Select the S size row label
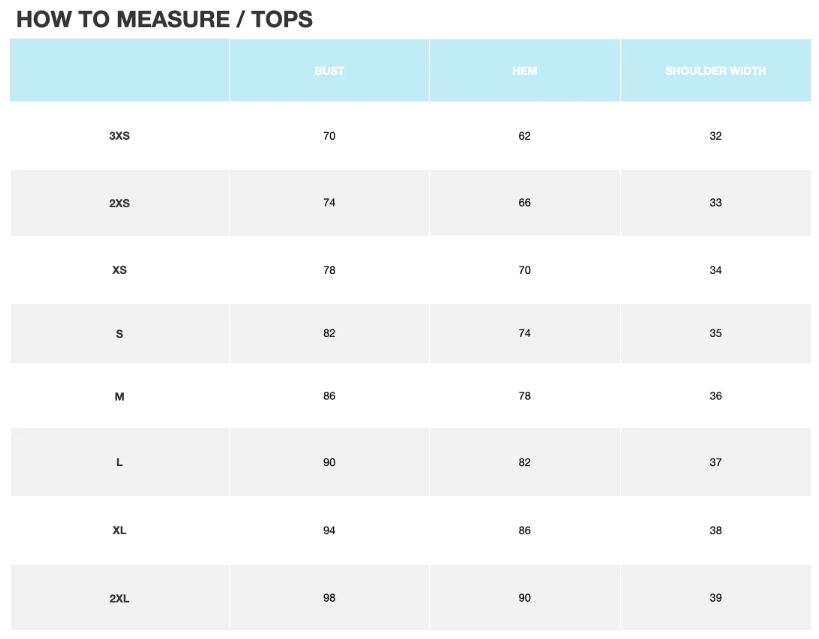This screenshot has width=819, height=639. point(119,334)
